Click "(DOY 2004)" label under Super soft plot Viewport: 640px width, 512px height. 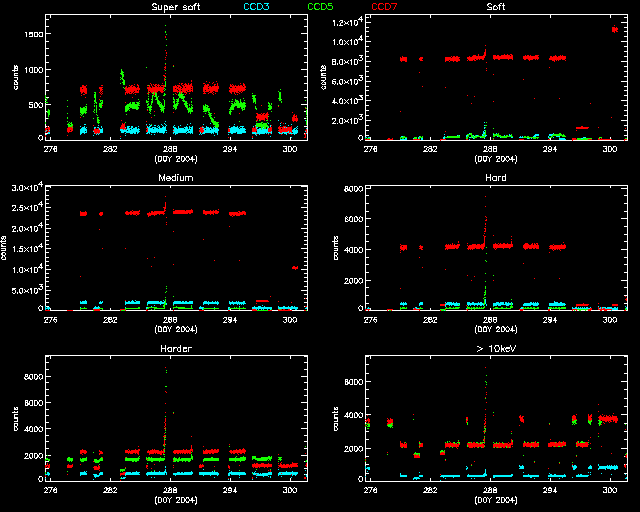pyautogui.click(x=174, y=158)
